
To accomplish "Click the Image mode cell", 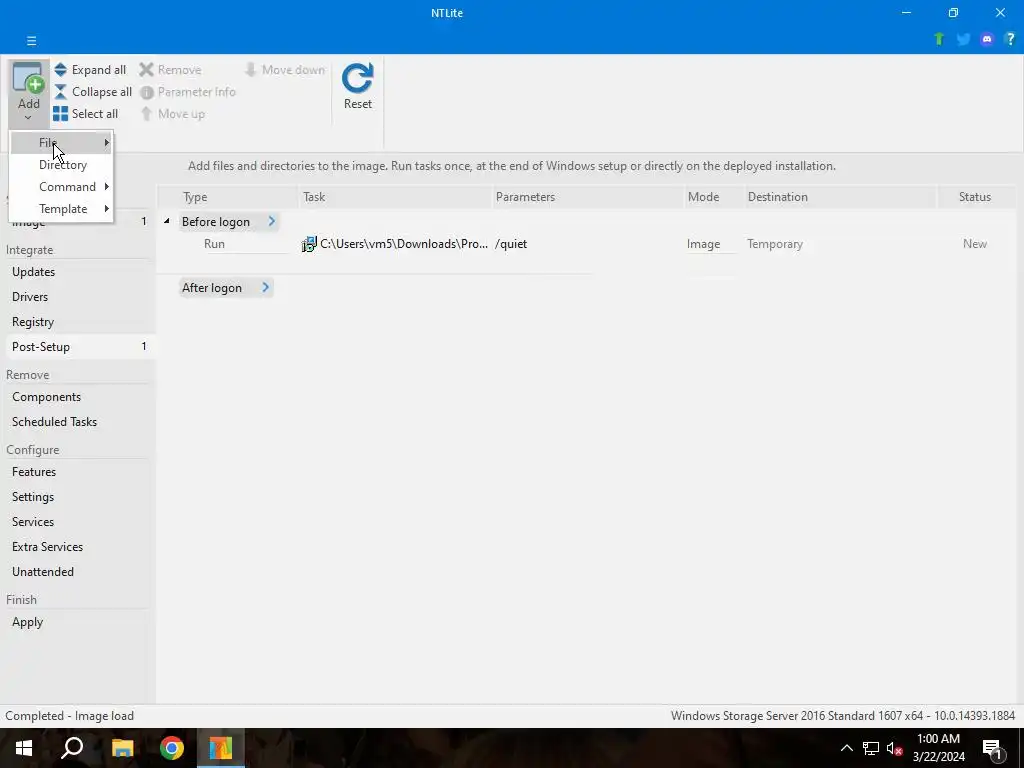I will tap(704, 244).
